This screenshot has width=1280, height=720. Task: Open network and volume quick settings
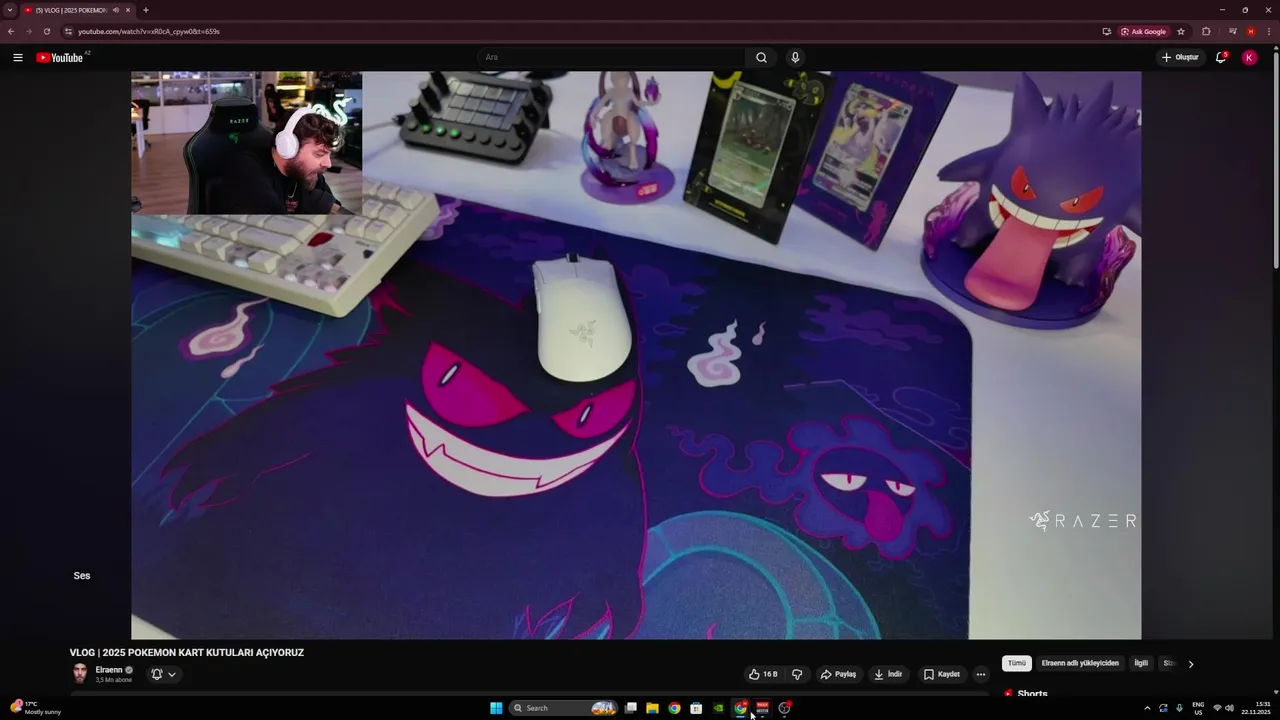pos(1223,708)
